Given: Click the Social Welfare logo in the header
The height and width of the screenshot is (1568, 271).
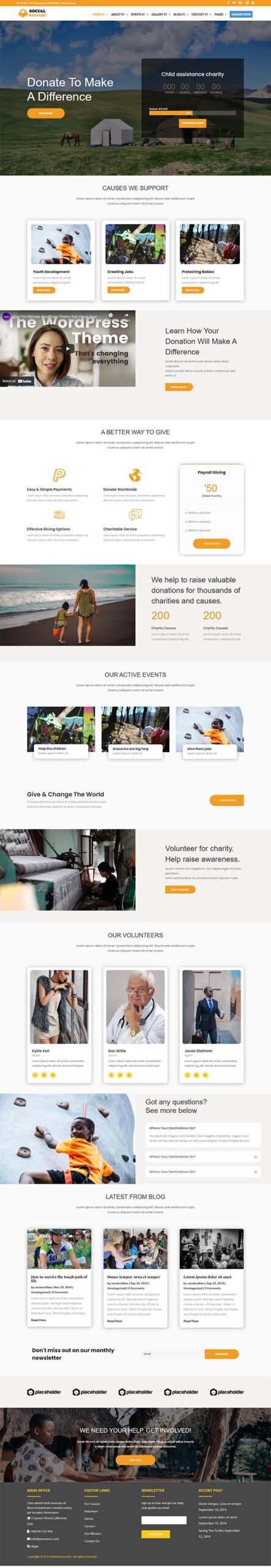Looking at the screenshot, I should tap(37, 13).
